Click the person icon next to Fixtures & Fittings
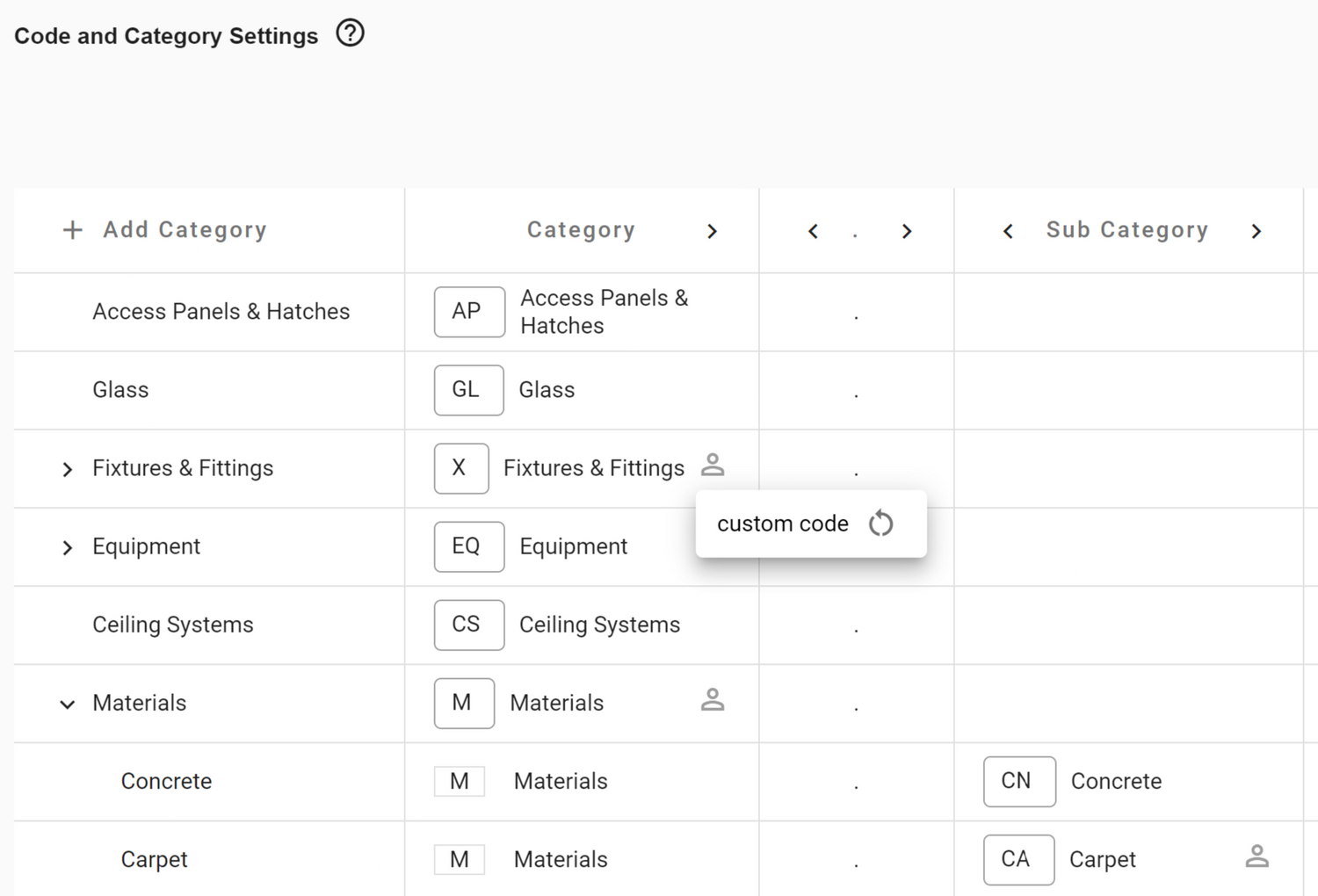Image resolution: width=1318 pixels, height=896 pixels. 713,465
